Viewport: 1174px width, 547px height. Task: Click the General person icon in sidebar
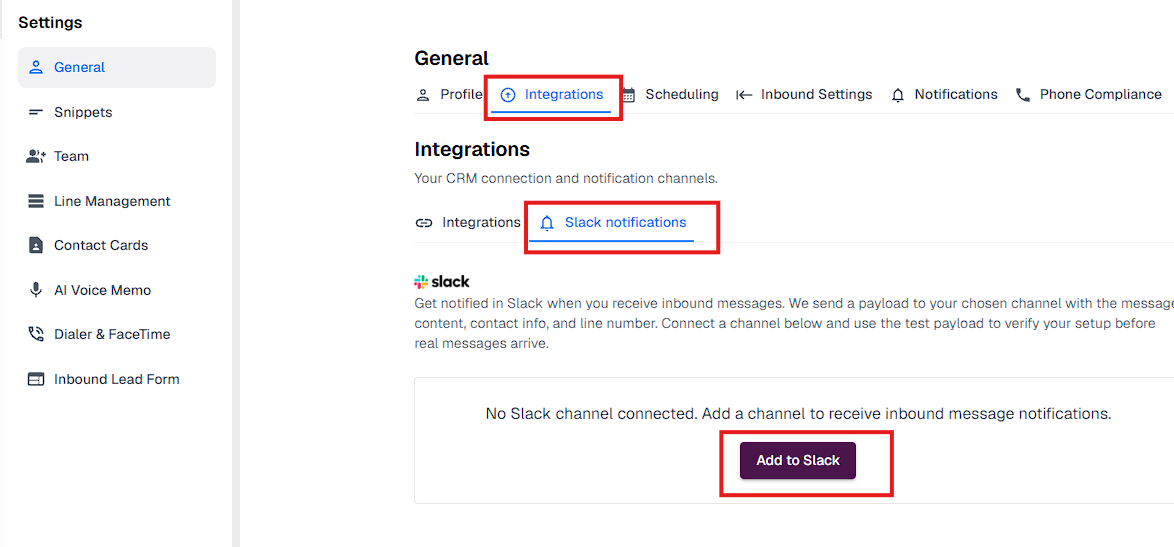click(35, 67)
